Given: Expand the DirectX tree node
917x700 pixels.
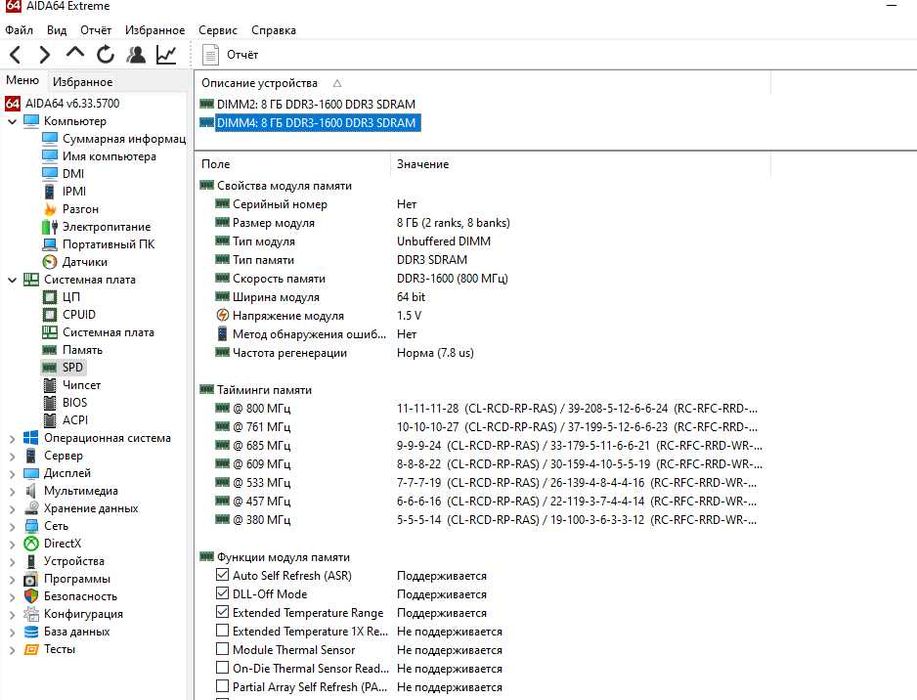Looking at the screenshot, I should pyautogui.click(x=12, y=544).
